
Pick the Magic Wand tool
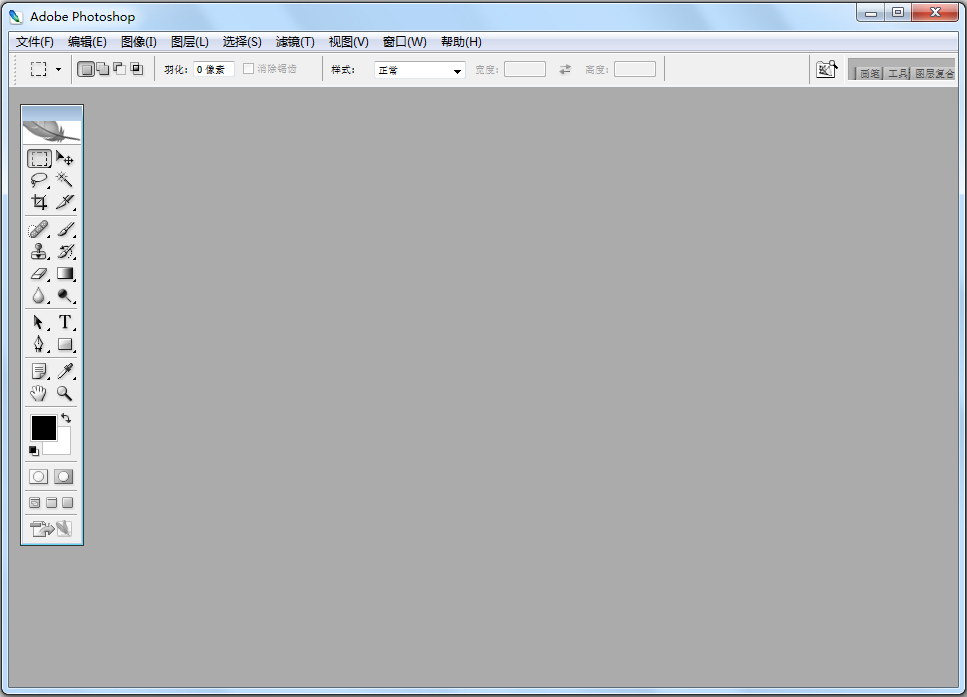[x=65, y=180]
